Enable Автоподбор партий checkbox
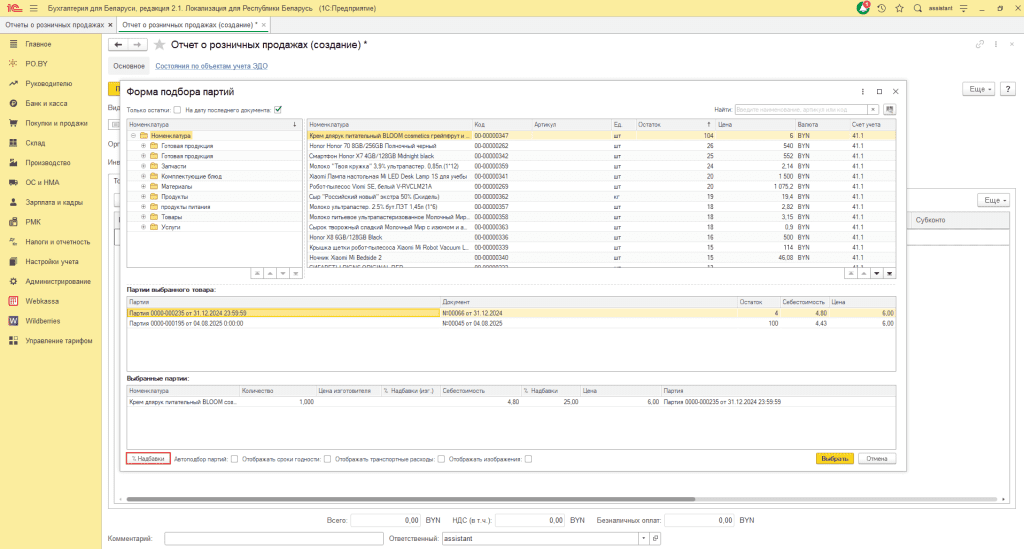Screen dimensions: 1024x549 click(x=234, y=459)
